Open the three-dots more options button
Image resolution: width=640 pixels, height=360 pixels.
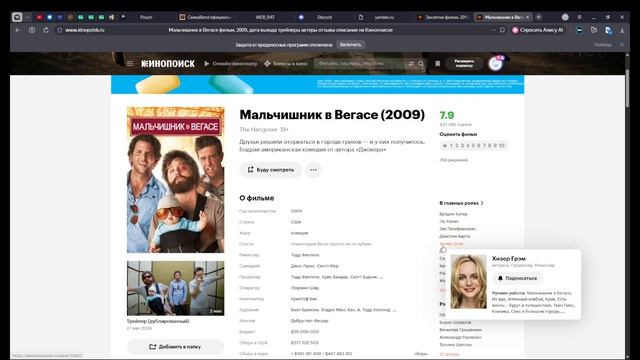pos(313,170)
